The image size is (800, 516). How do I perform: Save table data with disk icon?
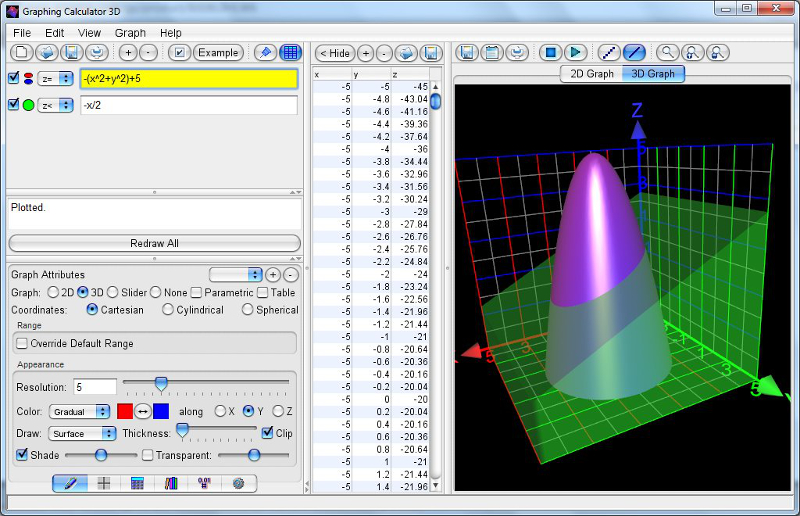coord(431,53)
